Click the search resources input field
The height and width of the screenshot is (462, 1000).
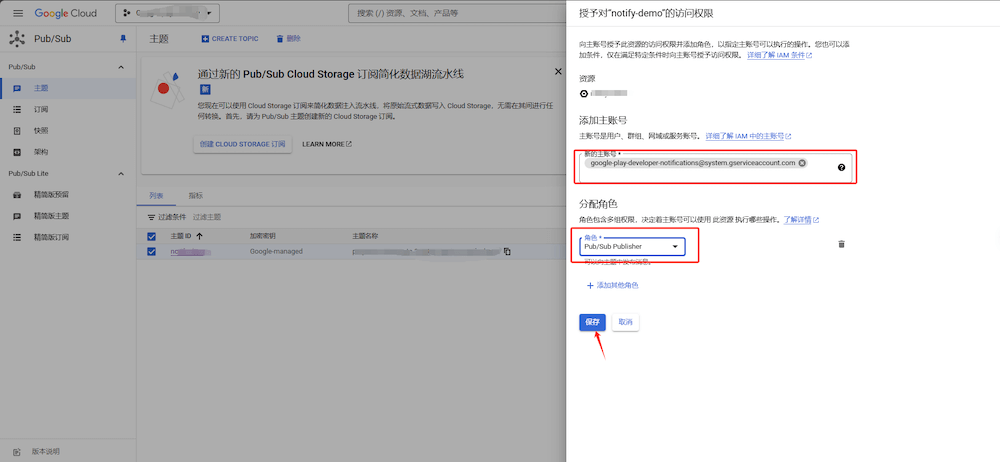[450, 13]
